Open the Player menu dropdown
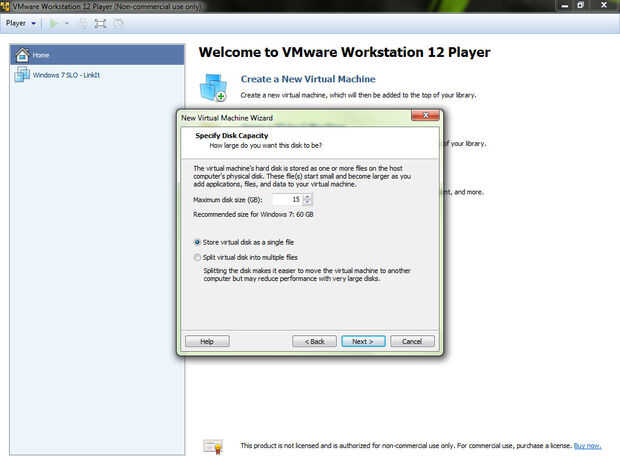Viewport: 620px width, 465px height. click(21, 23)
